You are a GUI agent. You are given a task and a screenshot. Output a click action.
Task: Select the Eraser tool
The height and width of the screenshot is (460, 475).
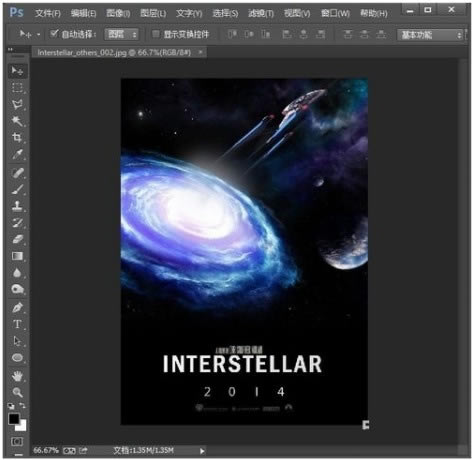(x=17, y=239)
